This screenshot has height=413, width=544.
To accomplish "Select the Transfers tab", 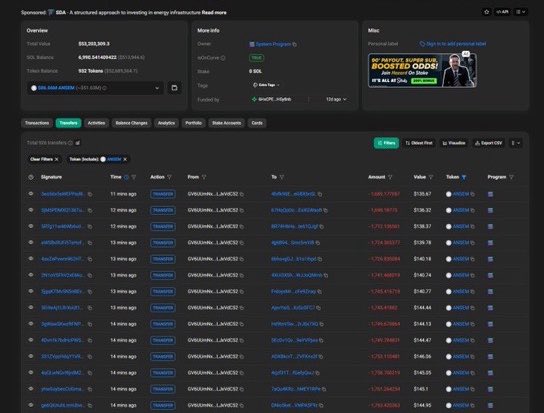I will coord(68,123).
